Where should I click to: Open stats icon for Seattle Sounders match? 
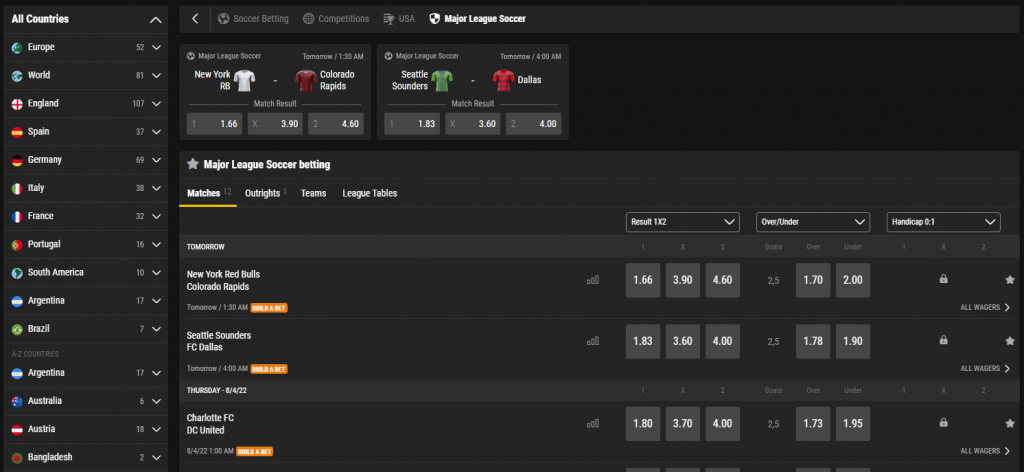[x=592, y=341]
